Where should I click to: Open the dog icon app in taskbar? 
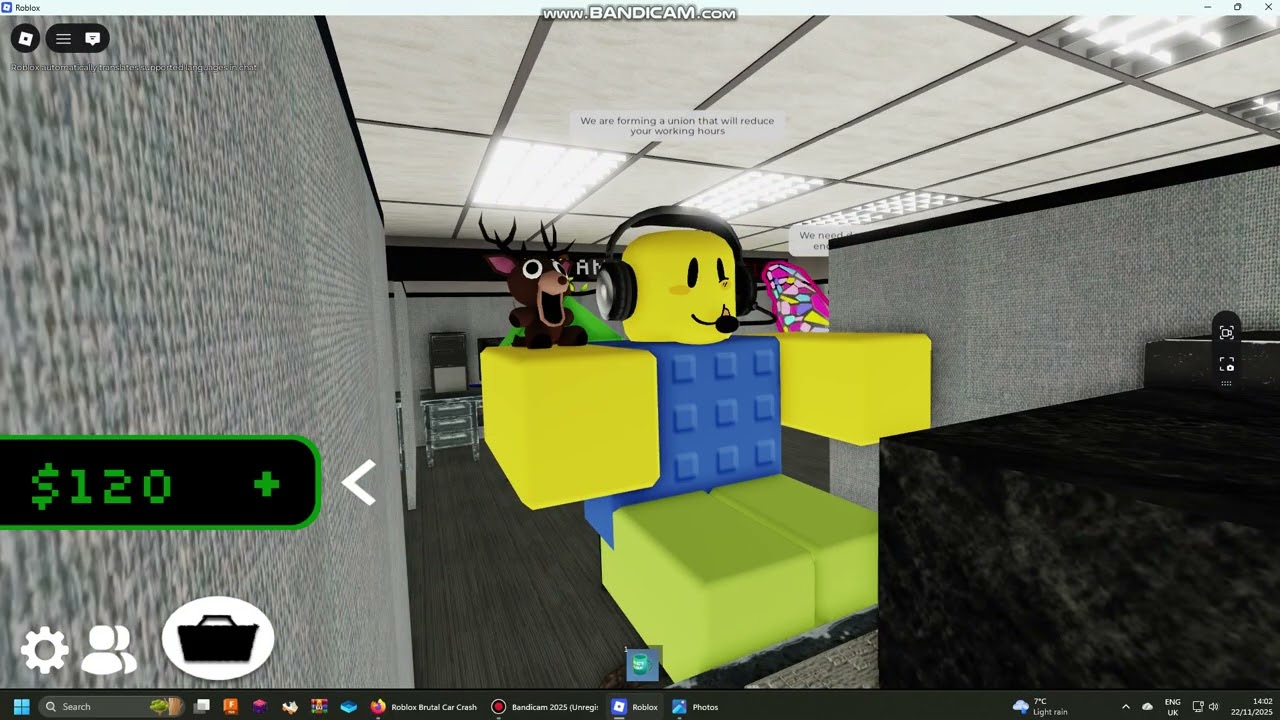tap(290, 706)
